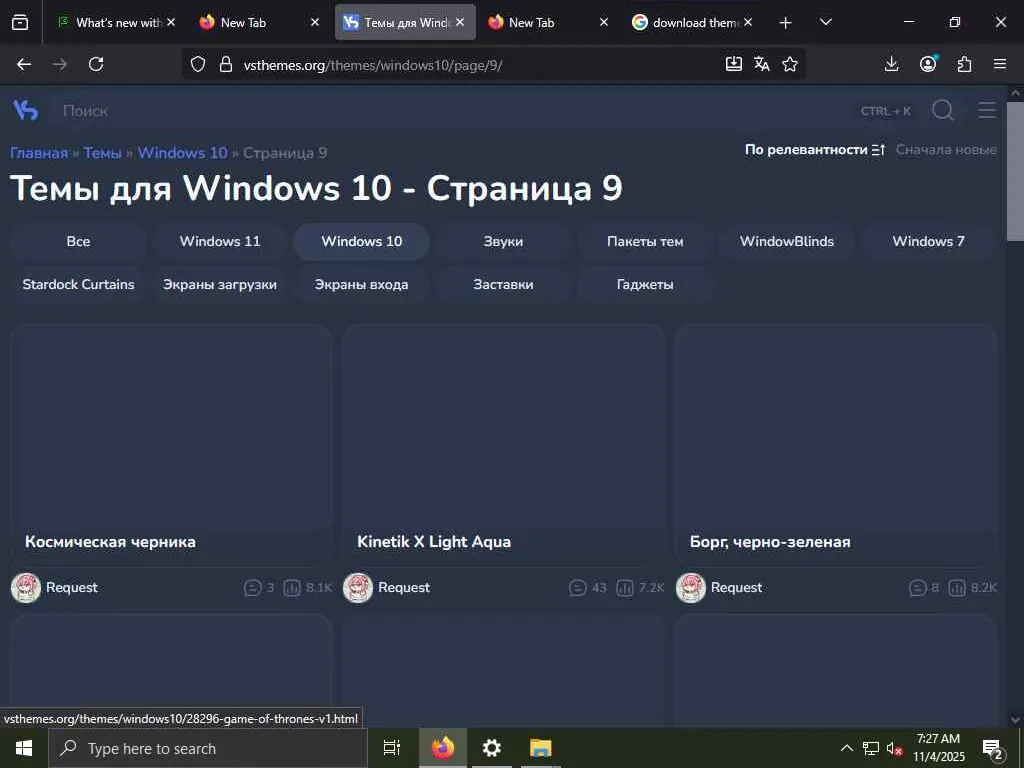Open Settings gear on taskbar
Viewport: 1024px width, 768px height.
pyautogui.click(x=491, y=748)
